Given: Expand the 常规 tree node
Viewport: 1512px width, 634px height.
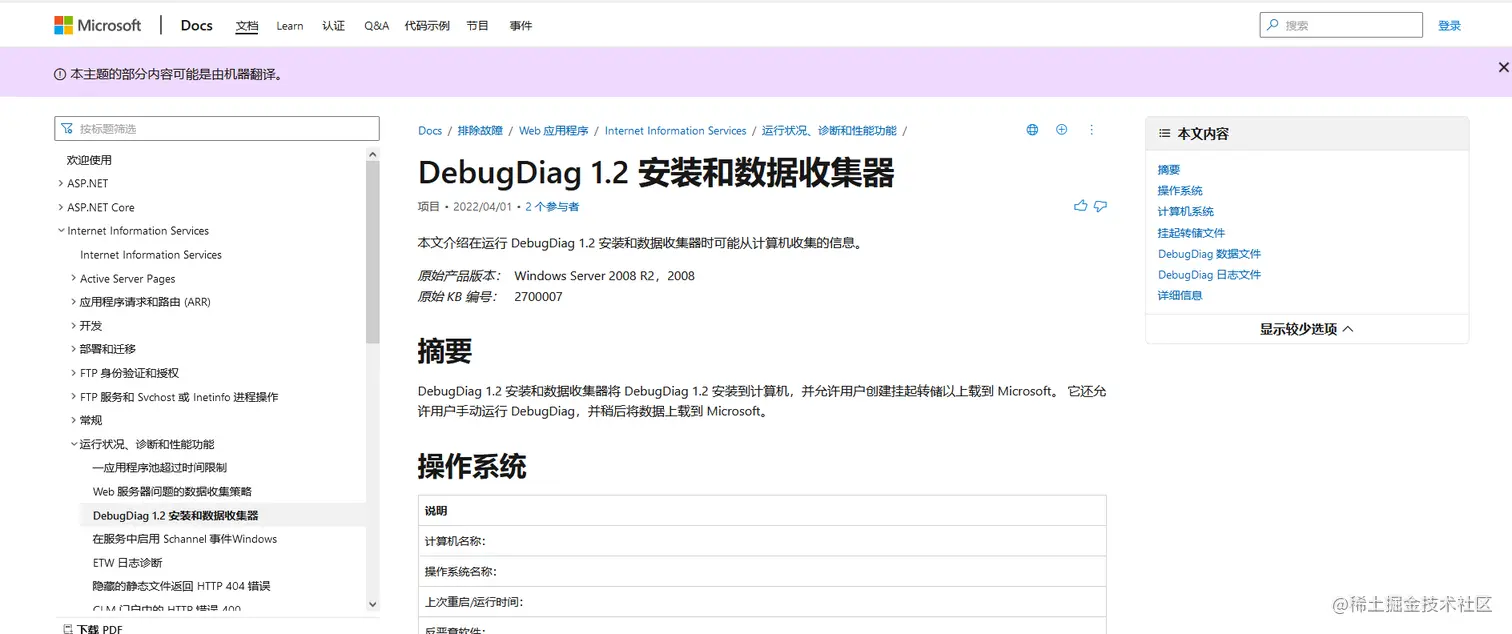Looking at the screenshot, I should point(74,420).
